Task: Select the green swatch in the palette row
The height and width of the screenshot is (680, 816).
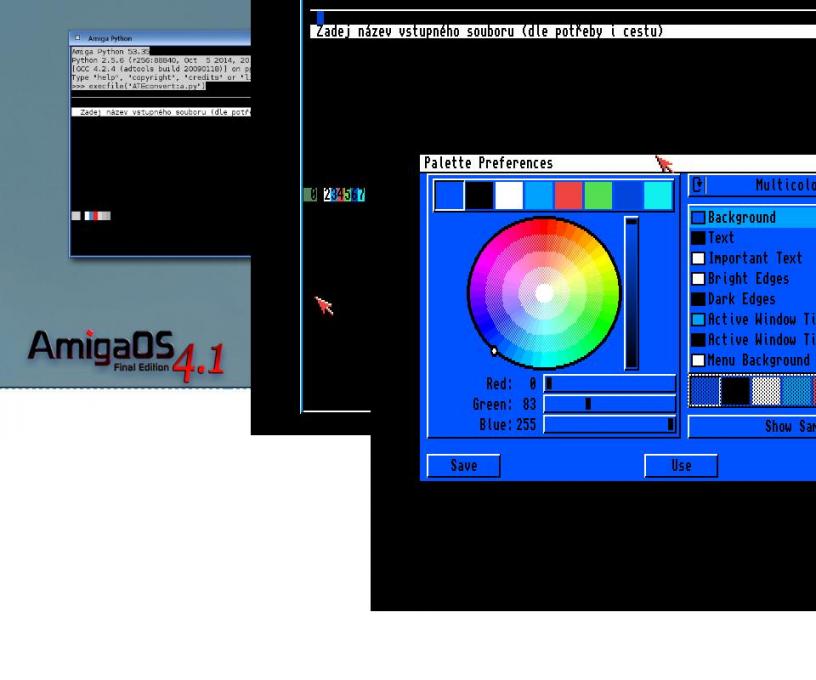Action: click(598, 195)
